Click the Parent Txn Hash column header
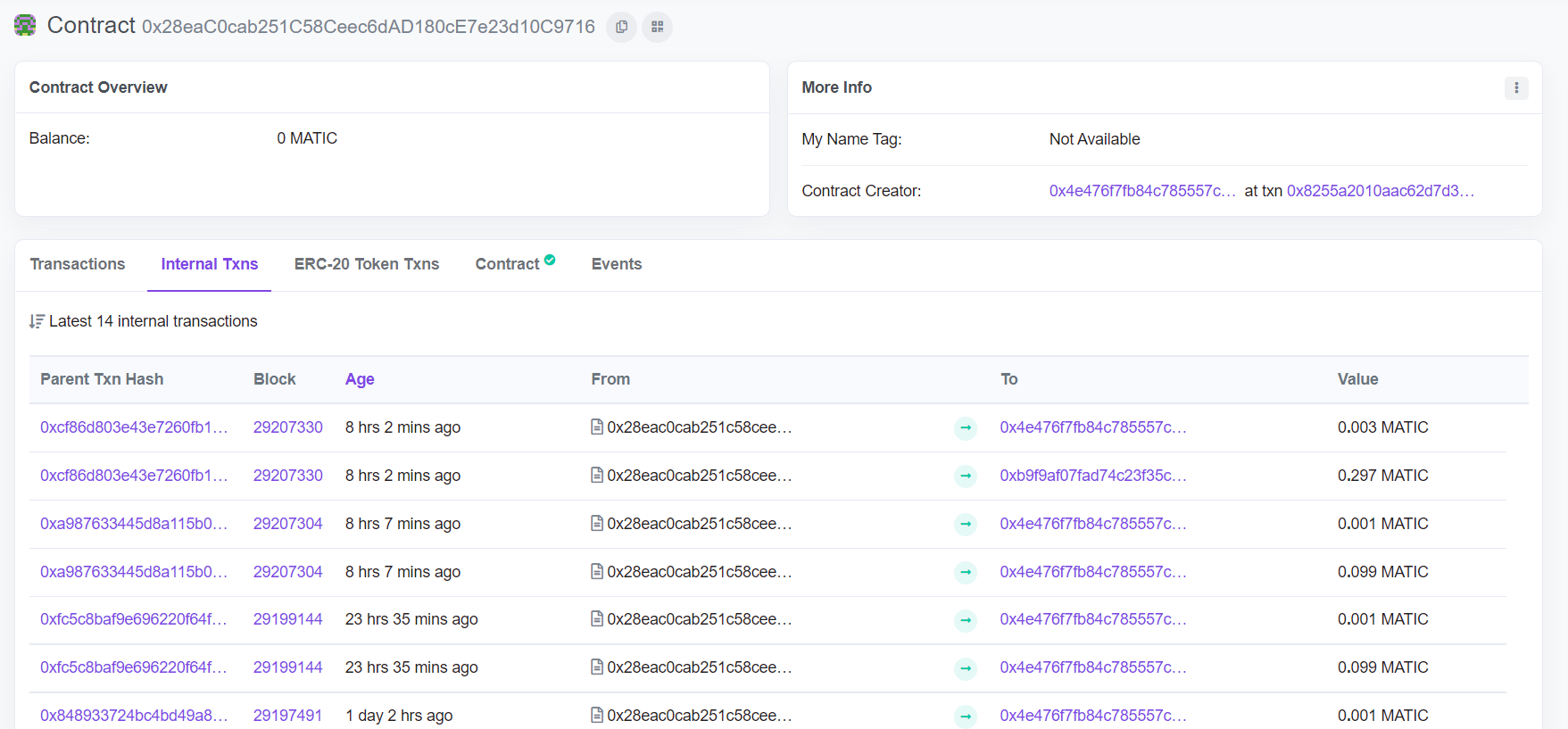Viewport: 1568px width, 729px height. [x=102, y=379]
